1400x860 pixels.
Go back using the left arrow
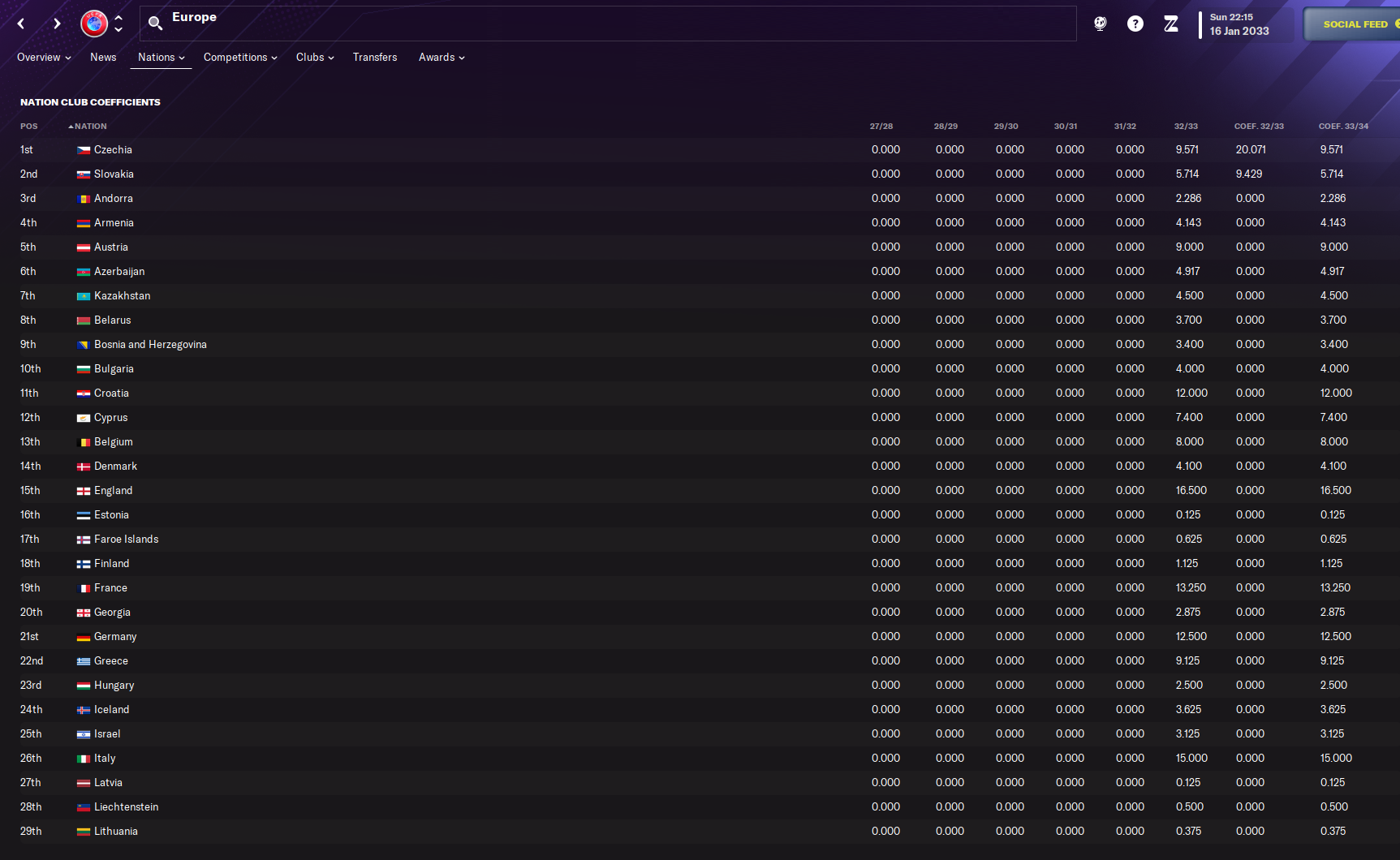(x=21, y=24)
